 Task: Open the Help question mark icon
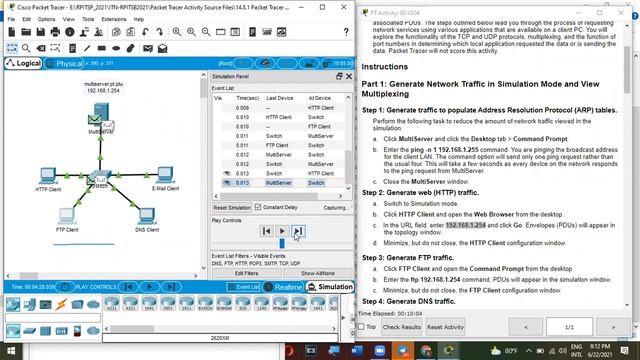(346, 32)
